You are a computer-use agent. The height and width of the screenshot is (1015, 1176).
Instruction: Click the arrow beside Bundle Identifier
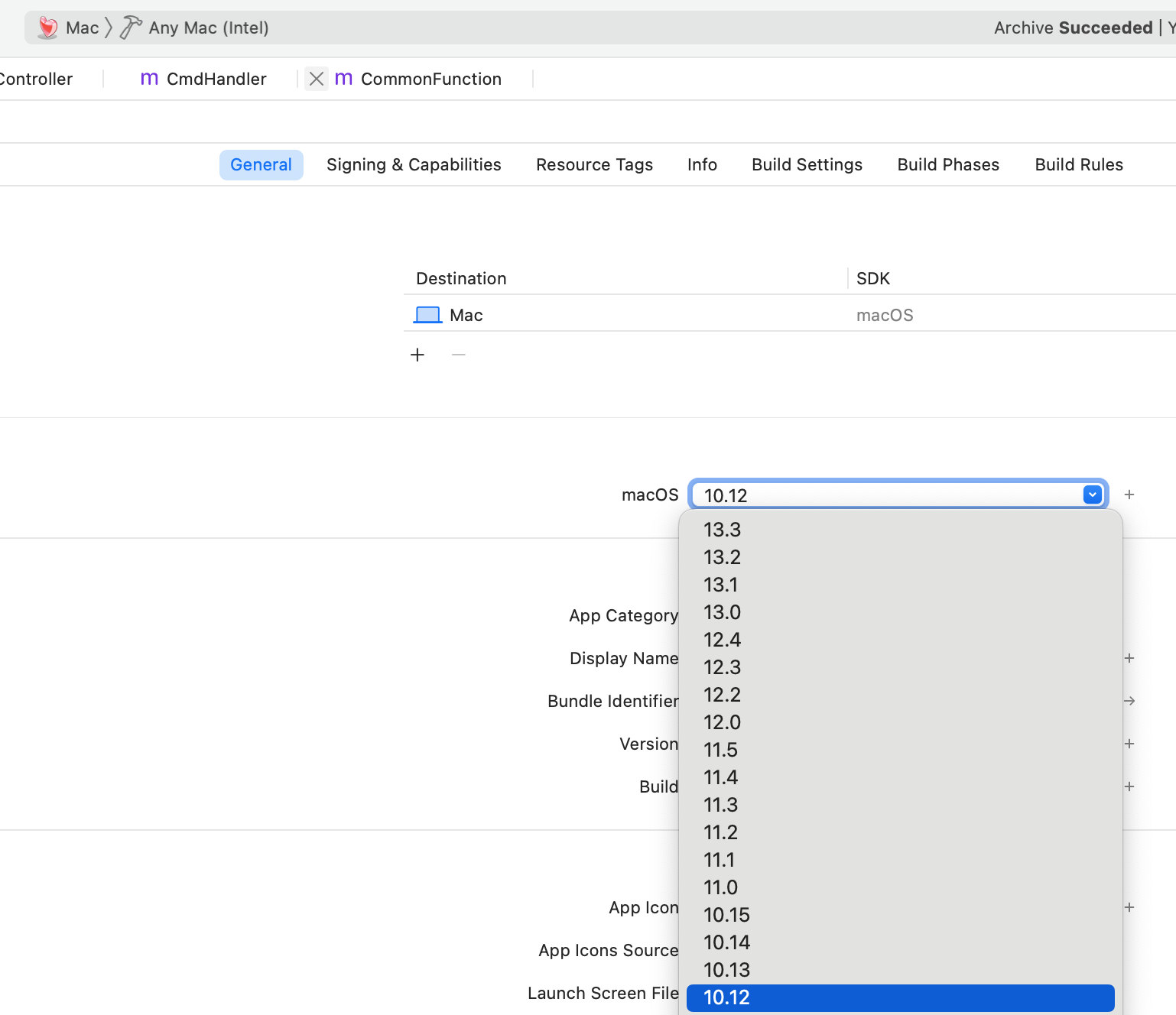[1129, 701]
